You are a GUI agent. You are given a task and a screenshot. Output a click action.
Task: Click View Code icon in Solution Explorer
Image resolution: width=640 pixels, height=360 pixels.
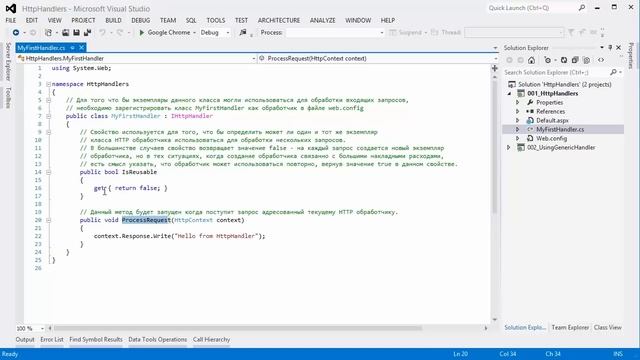click(601, 60)
